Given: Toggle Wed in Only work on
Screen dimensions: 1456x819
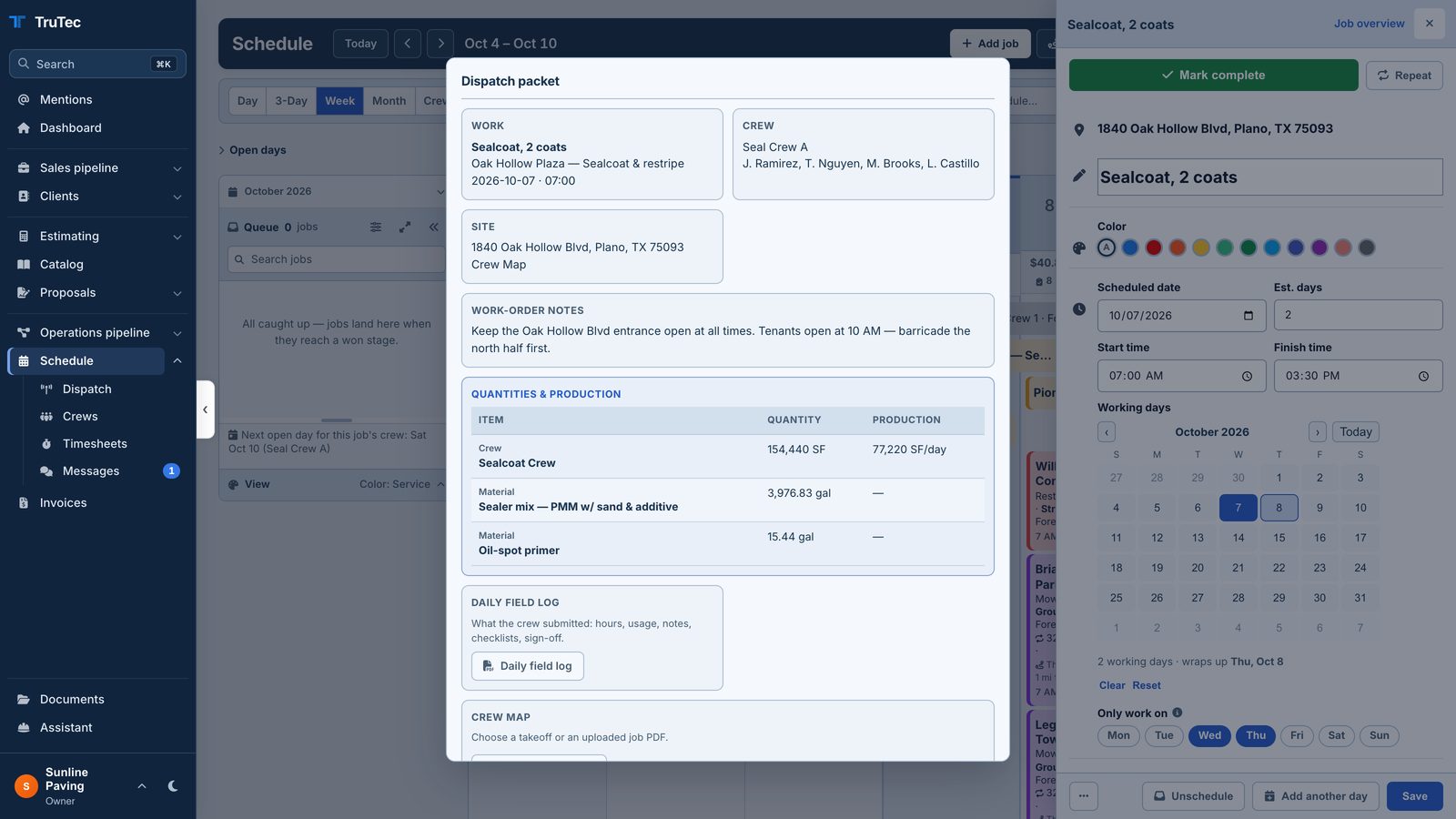Looking at the screenshot, I should [1210, 736].
